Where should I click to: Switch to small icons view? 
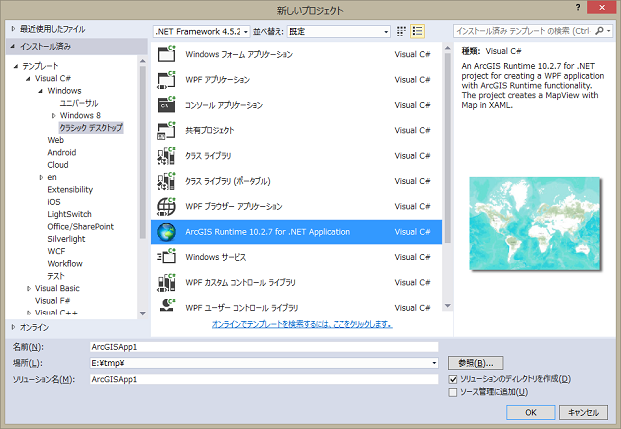401,31
